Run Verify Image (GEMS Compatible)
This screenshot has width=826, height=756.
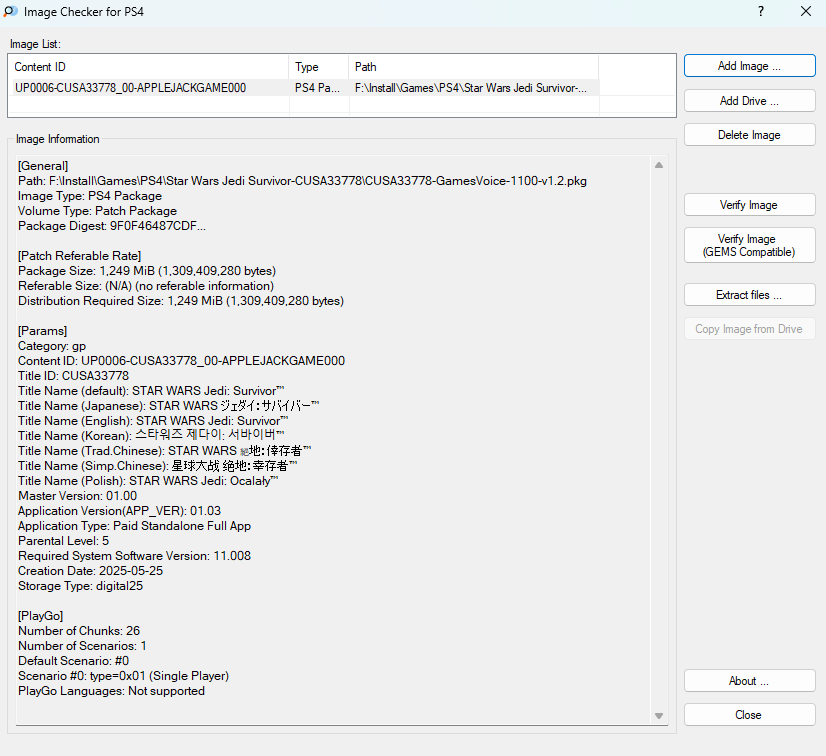(x=749, y=245)
